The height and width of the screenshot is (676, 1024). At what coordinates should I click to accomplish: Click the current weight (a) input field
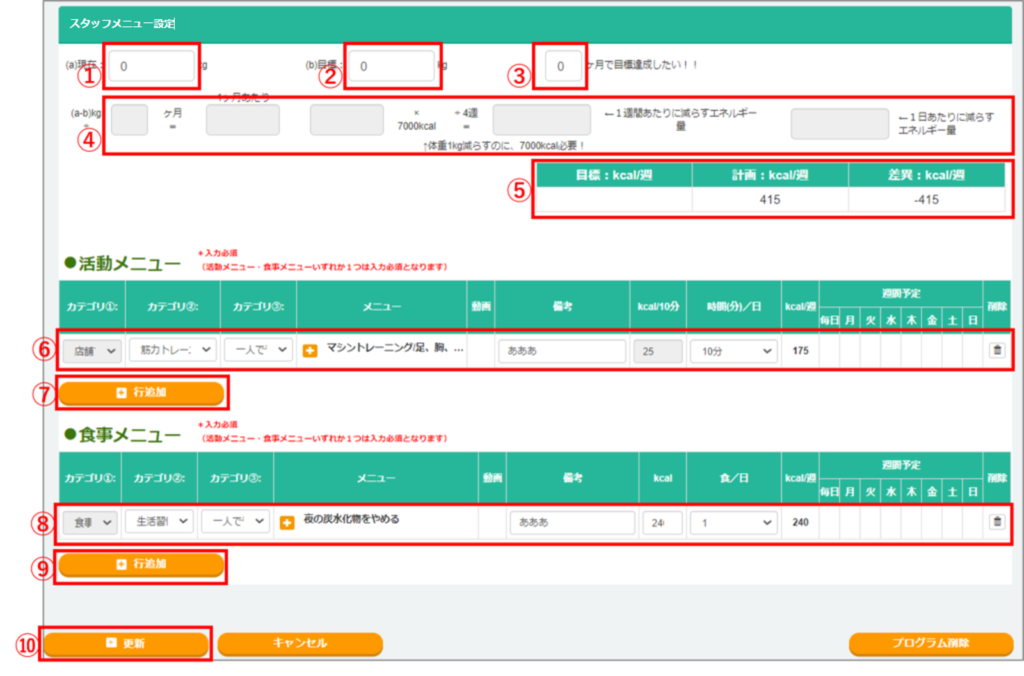coord(152,66)
